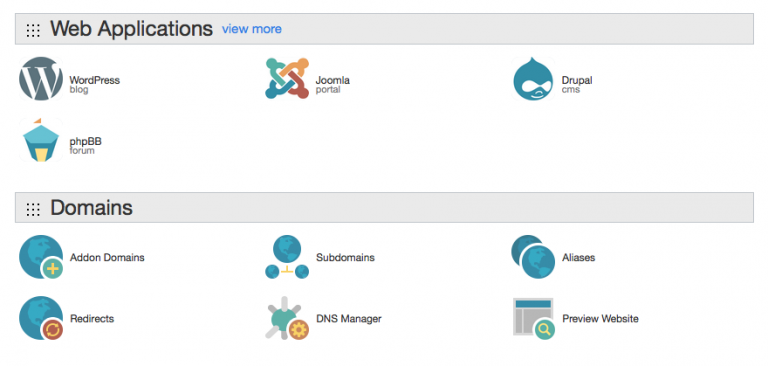Screen dimensions: 768x366
Task: Open the Addon Domains globe icon
Action: (x=41, y=257)
